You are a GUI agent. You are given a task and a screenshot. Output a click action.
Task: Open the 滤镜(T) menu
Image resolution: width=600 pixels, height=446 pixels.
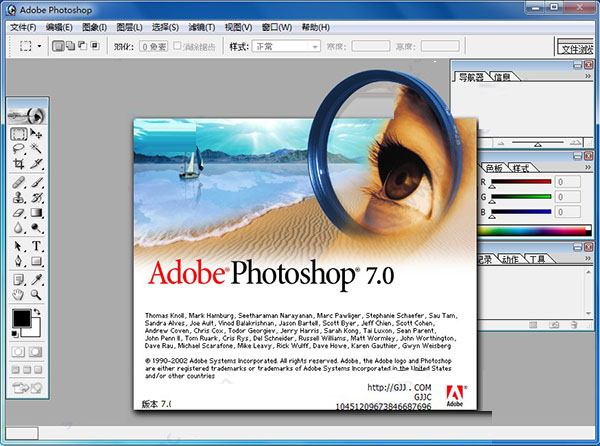pos(202,28)
